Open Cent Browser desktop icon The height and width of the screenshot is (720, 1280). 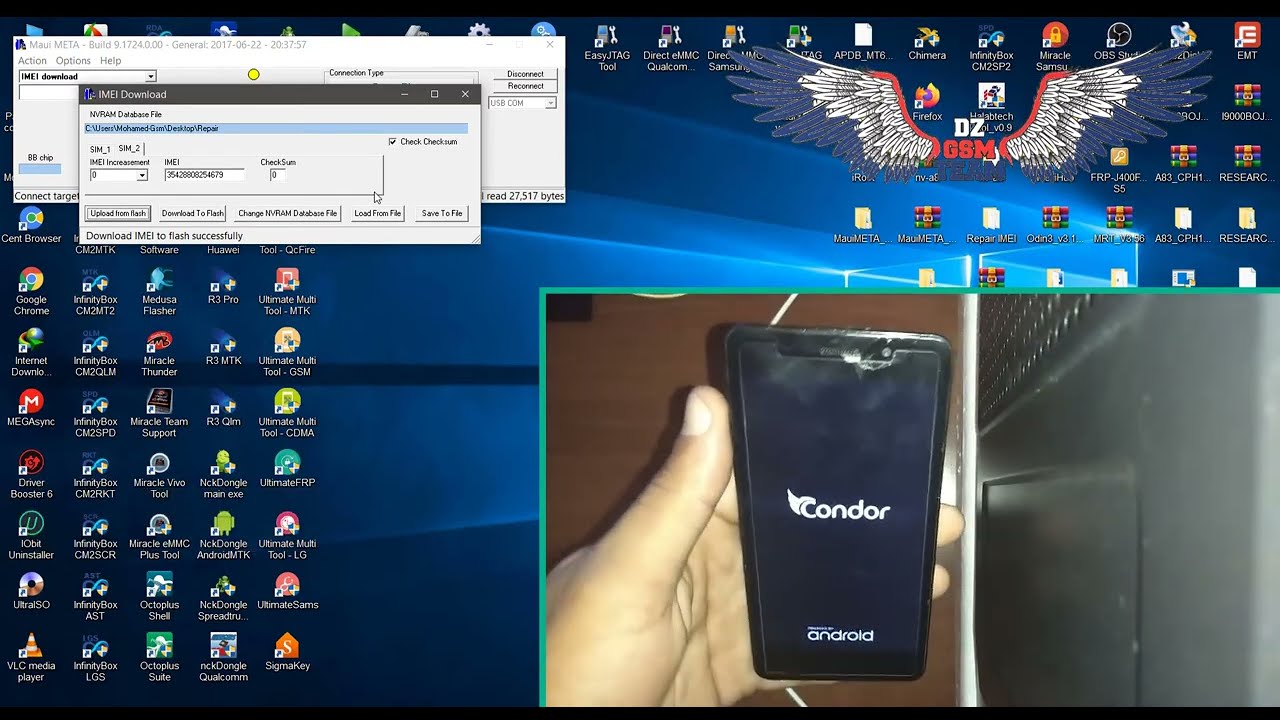(31, 226)
